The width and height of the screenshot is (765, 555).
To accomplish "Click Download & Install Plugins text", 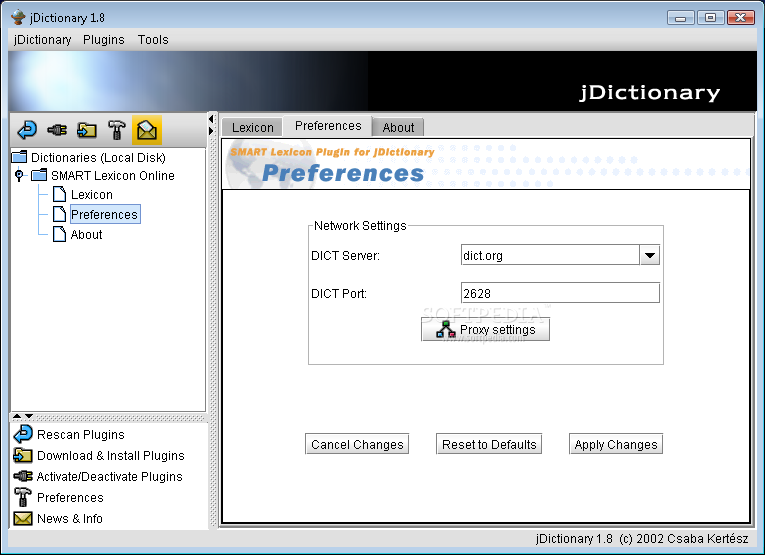I will [111, 456].
